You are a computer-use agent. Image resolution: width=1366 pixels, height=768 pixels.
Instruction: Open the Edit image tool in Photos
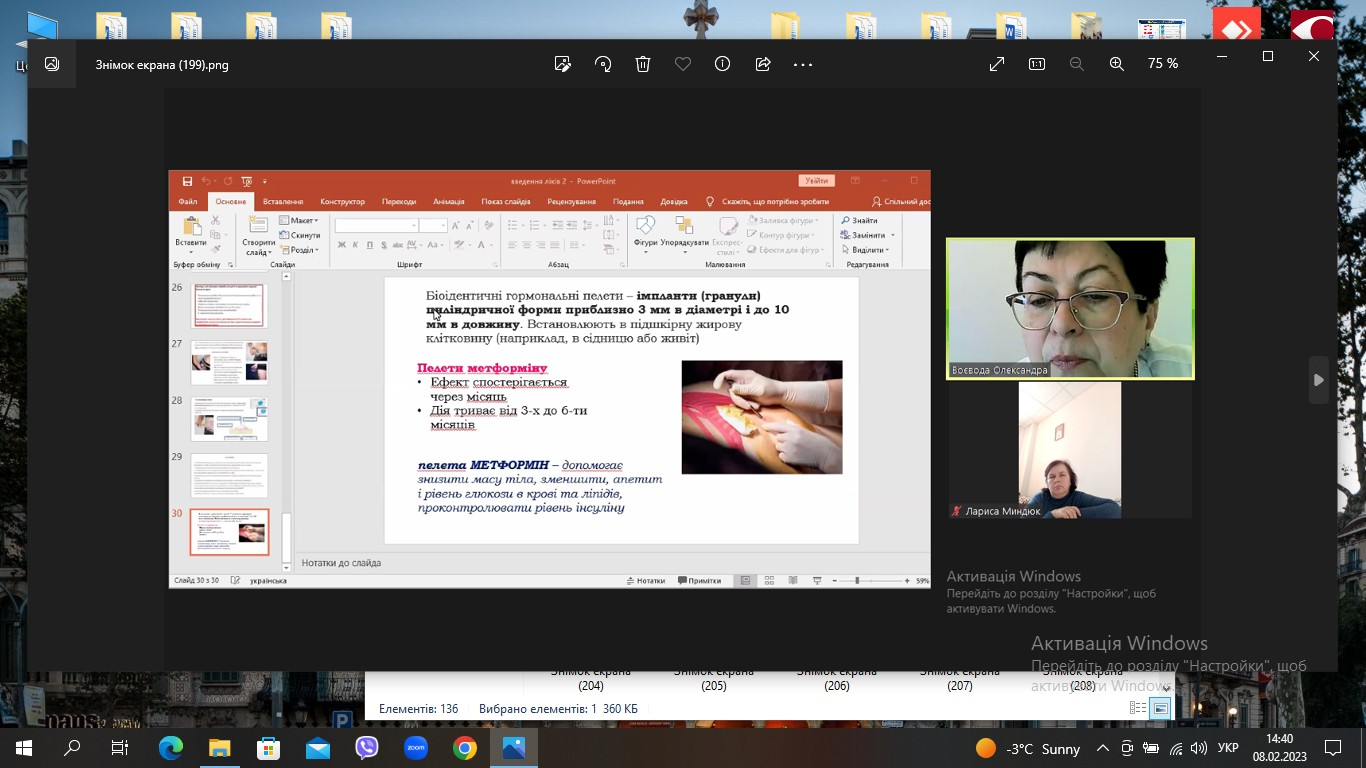tap(563, 64)
